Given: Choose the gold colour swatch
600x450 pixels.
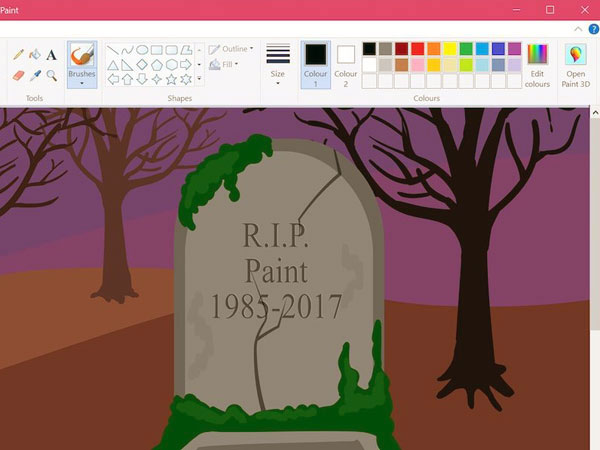Looking at the screenshot, I should point(434,65).
